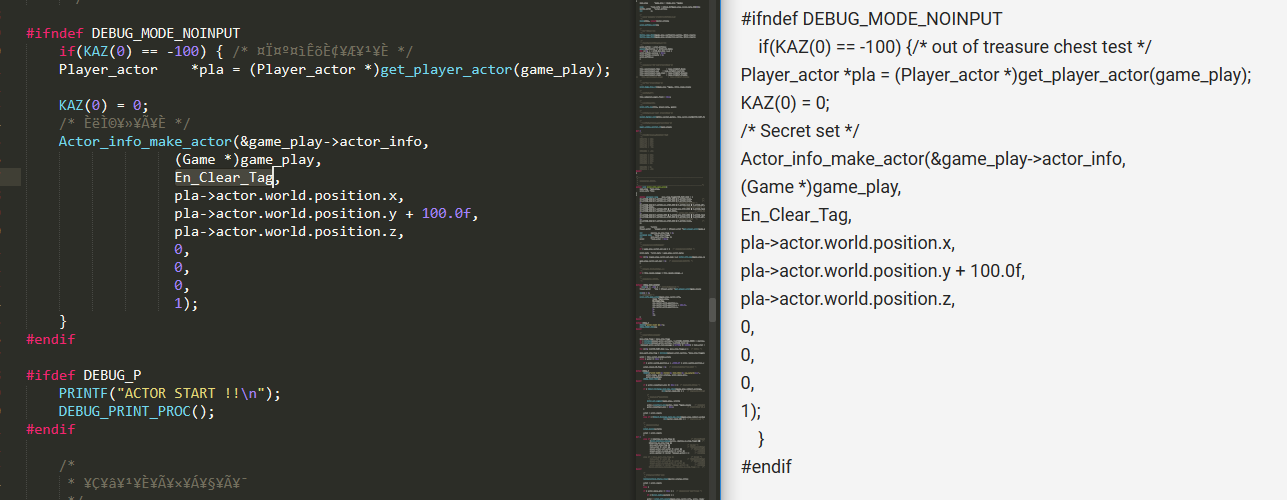Click '(Game *)game_play,' in the dark editor
Viewport: 1287px width, 500px height.
point(248,159)
